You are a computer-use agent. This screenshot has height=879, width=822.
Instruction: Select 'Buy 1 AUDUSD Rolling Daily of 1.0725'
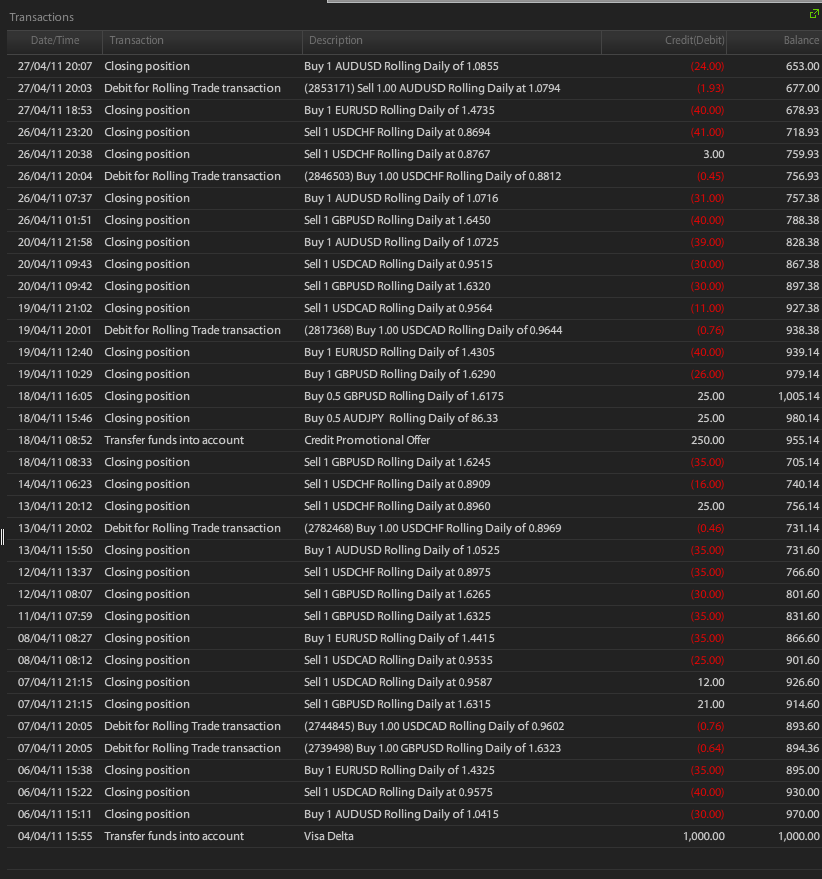point(401,242)
